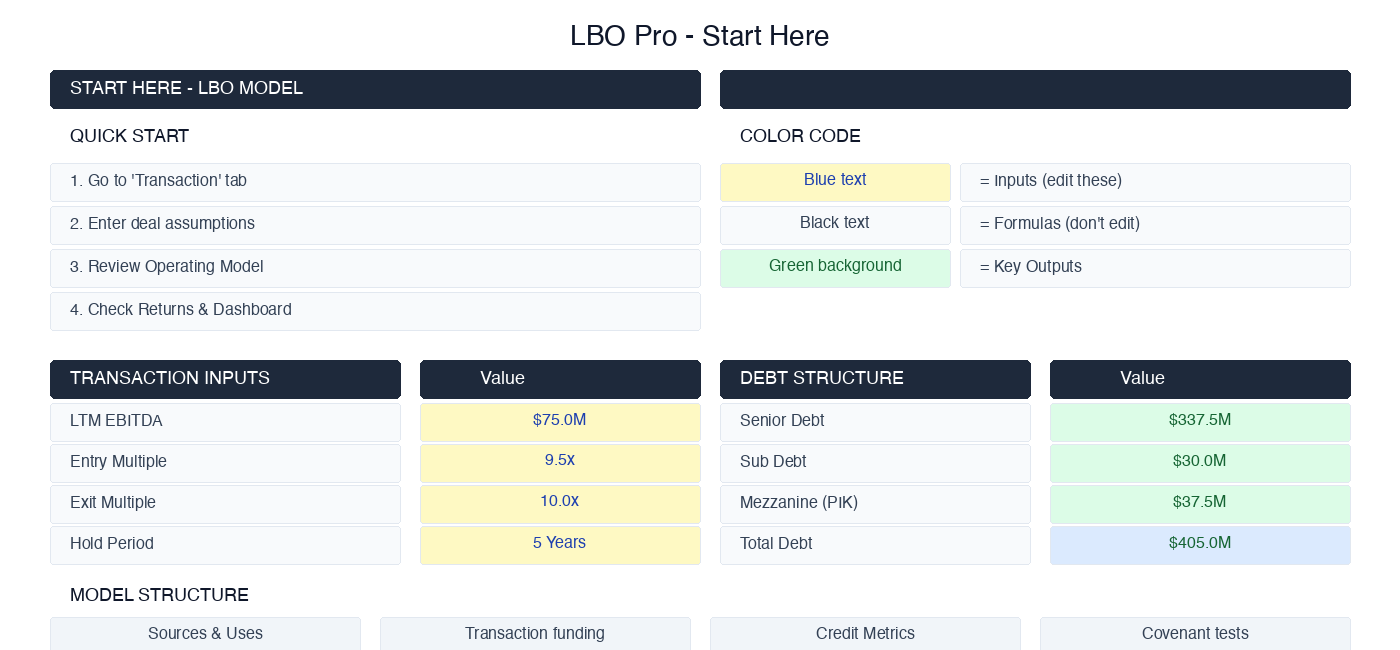
Task: Select the Mezzanine (PIK) $37.5M cell
Action: click(x=1200, y=504)
